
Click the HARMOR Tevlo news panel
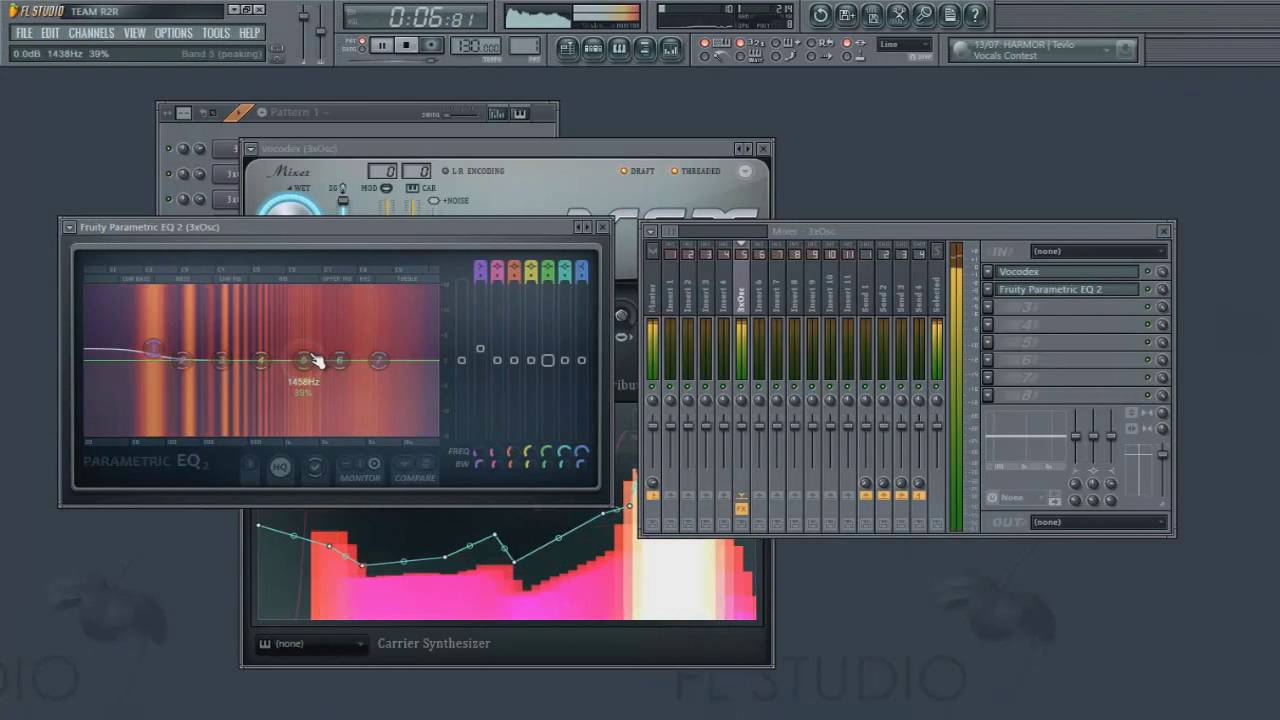coord(1042,50)
